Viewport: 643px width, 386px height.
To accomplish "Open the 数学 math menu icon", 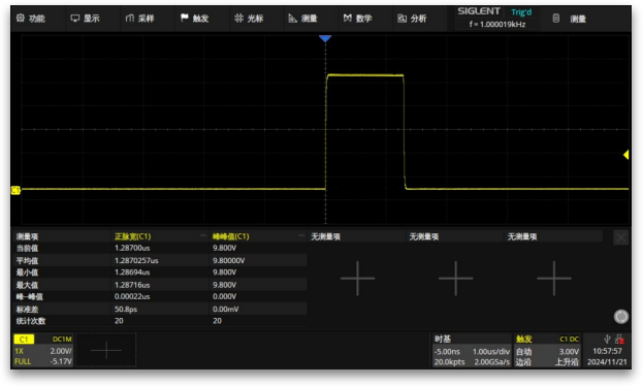I will (x=347, y=18).
